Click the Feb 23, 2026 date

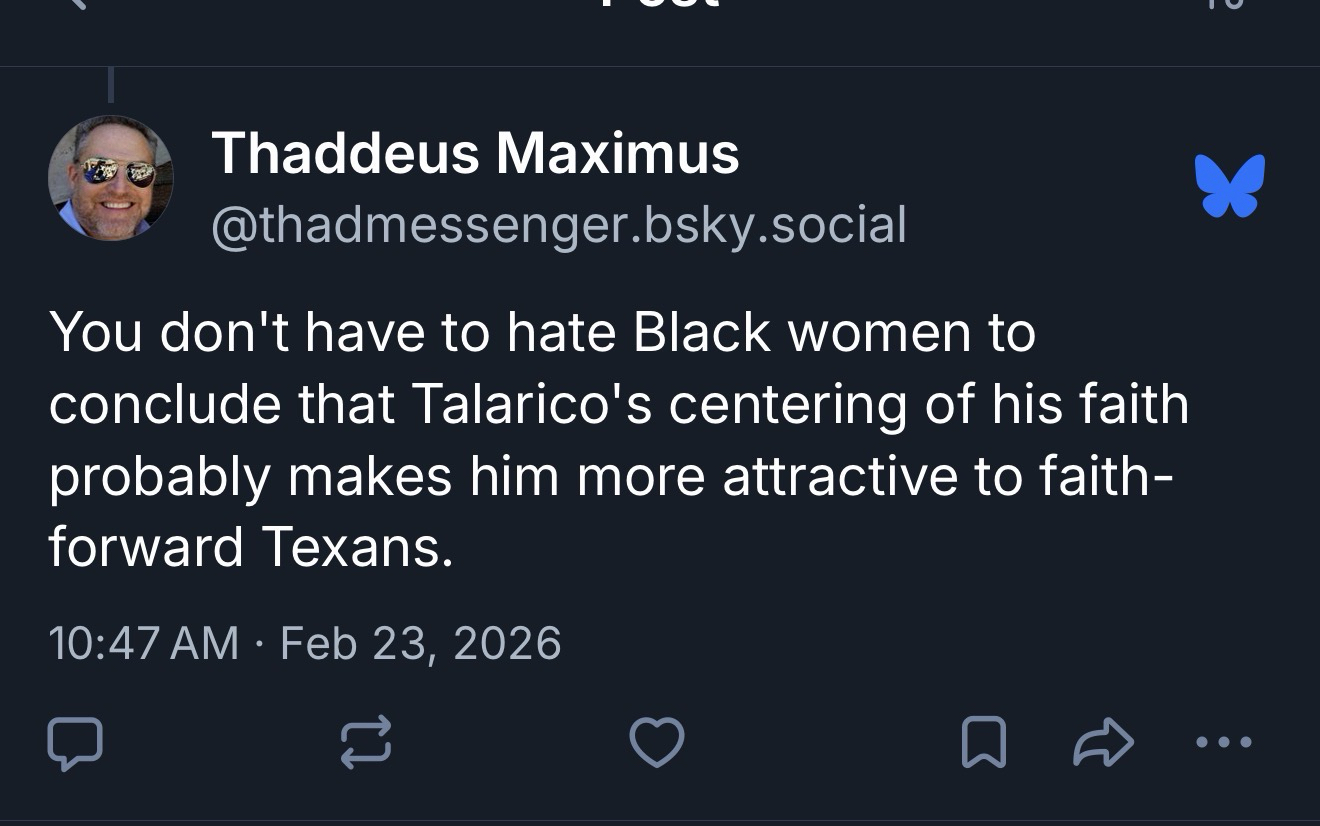(420, 642)
